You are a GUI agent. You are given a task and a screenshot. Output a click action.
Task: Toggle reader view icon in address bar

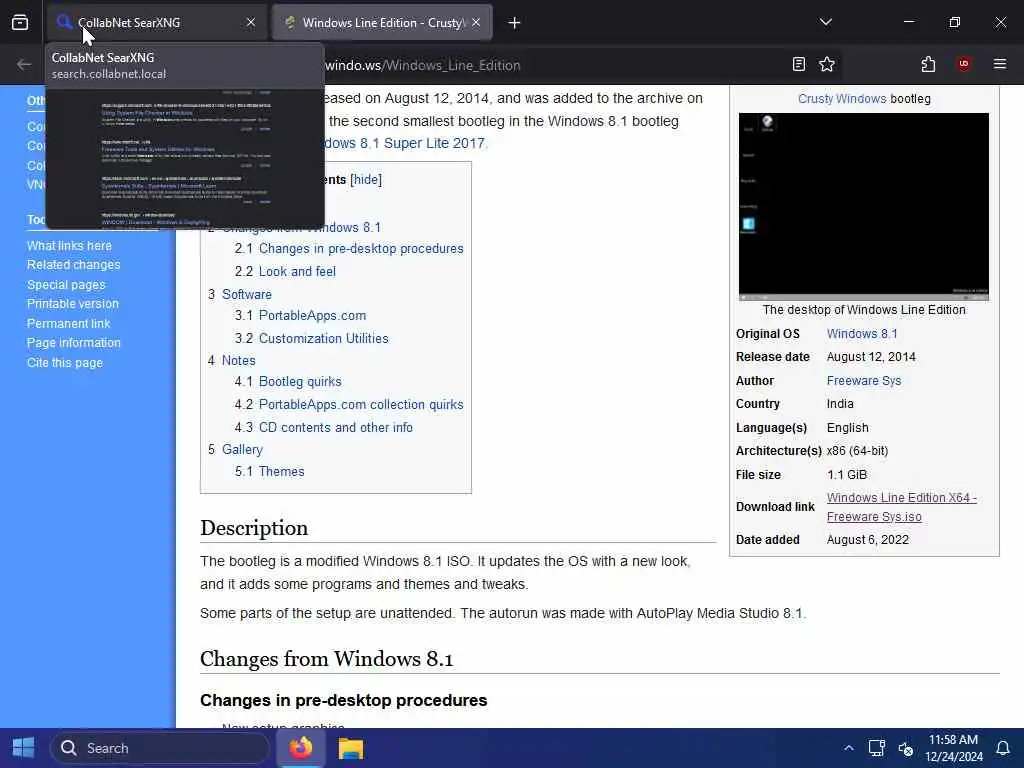pos(798,64)
